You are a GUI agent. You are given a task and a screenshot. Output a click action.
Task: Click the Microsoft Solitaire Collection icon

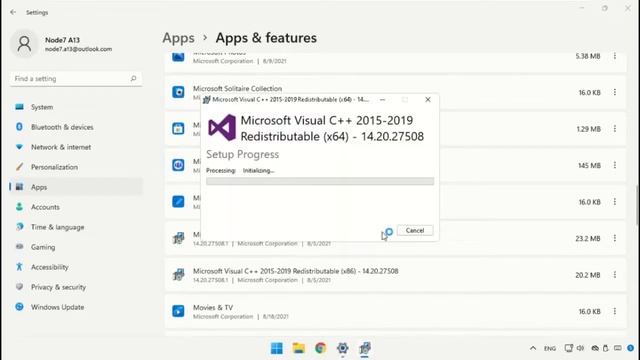pyautogui.click(x=178, y=92)
